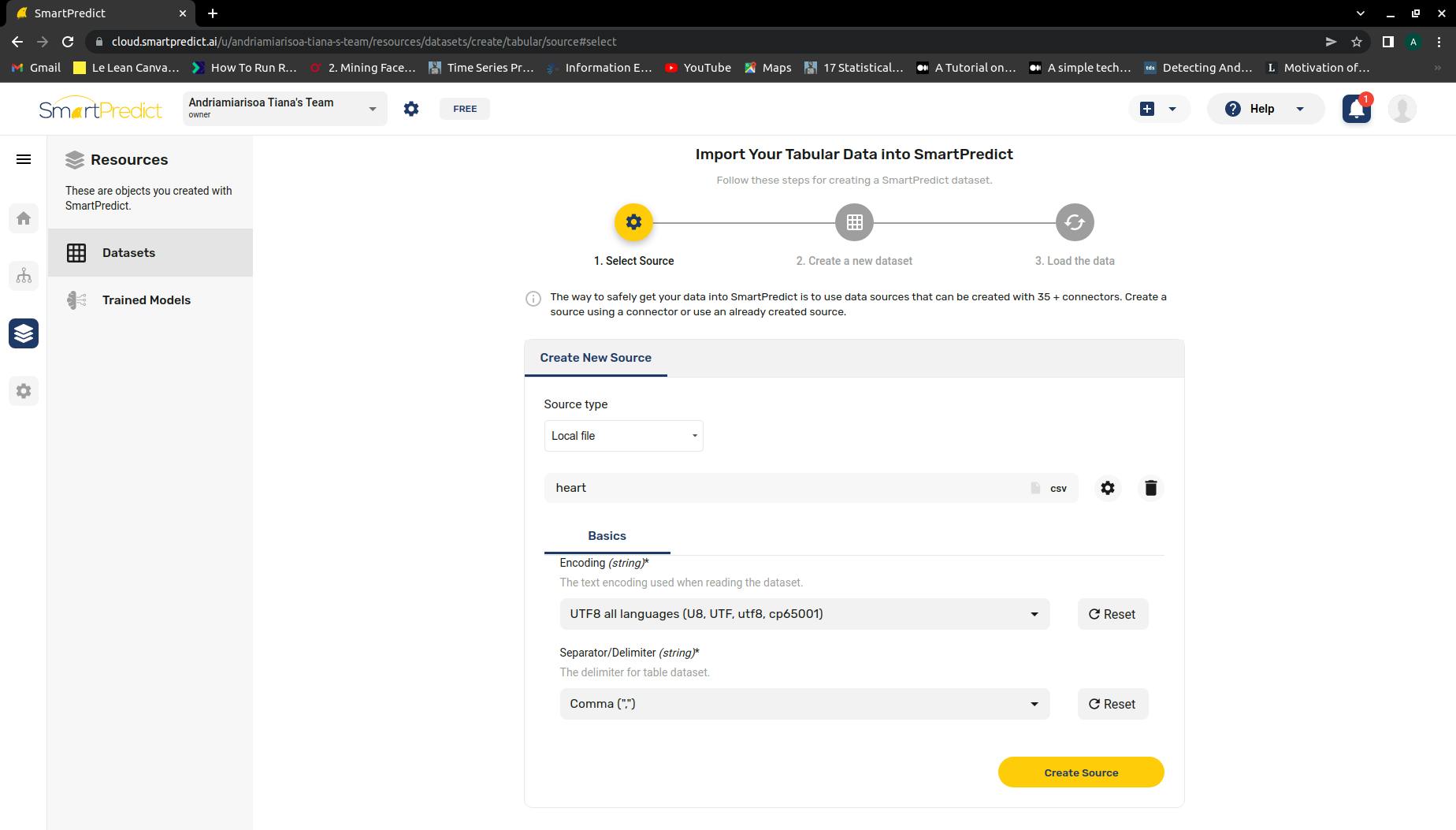Click the Chrome profile A avatar
The image size is (1456, 830).
pos(1413,42)
